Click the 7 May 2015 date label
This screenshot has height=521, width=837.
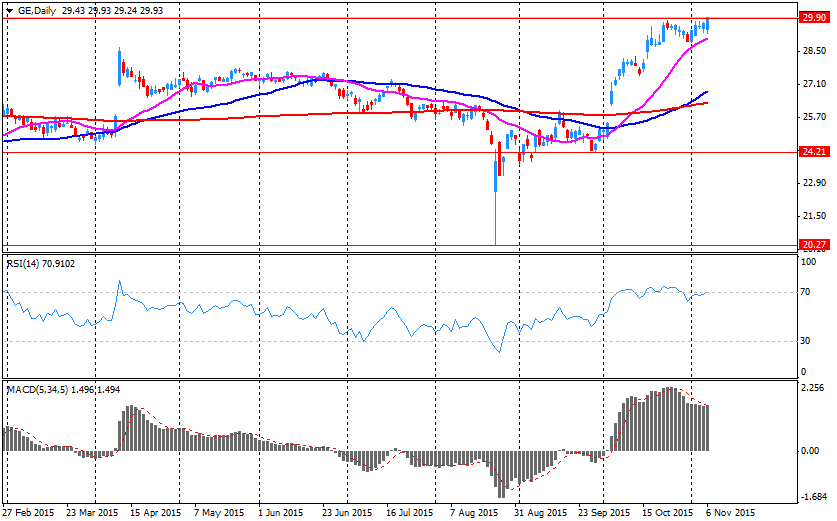[x=219, y=513]
